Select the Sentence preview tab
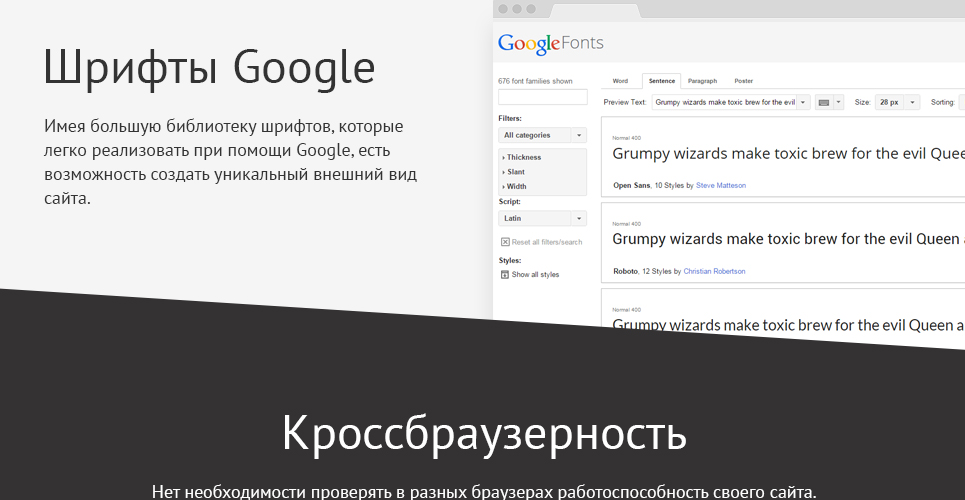This screenshot has height=500, width=965. tap(662, 81)
